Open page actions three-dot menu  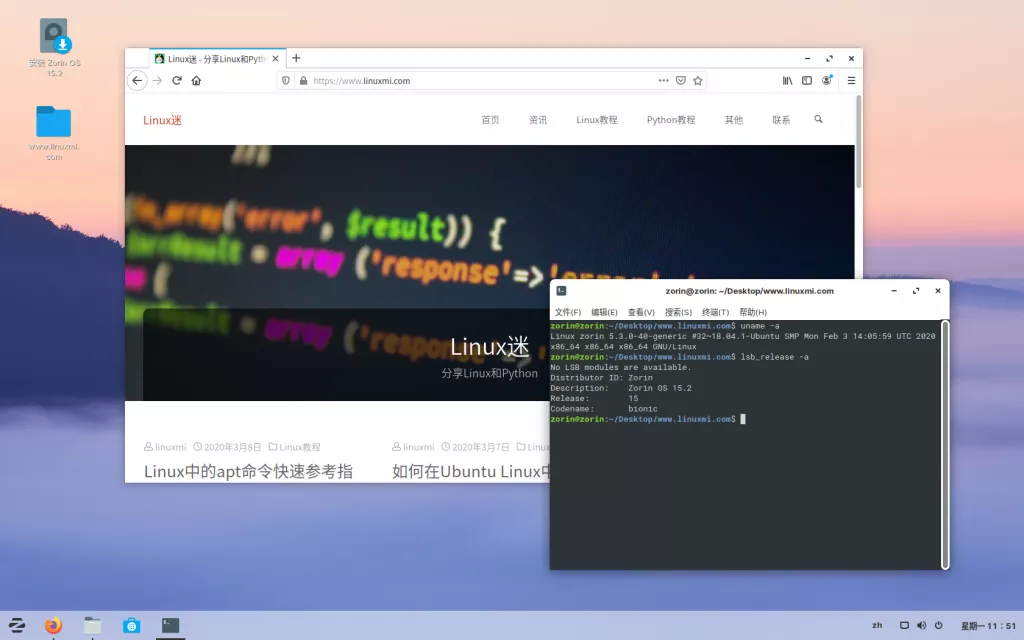click(664, 80)
